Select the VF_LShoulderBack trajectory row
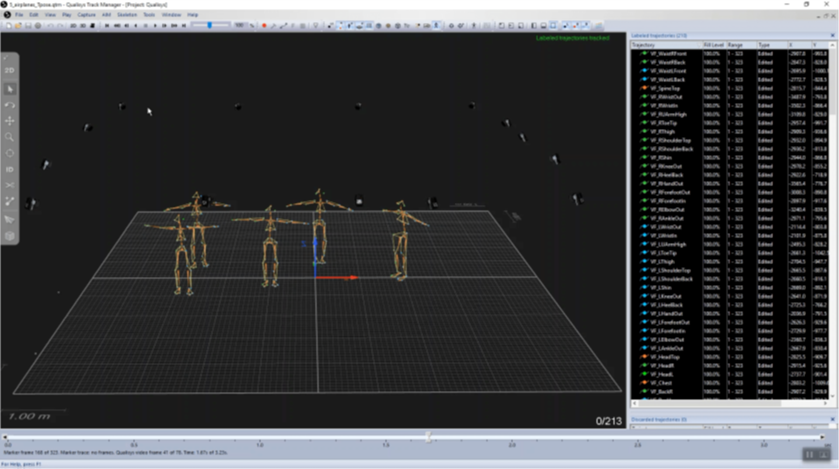 [x=730, y=279]
